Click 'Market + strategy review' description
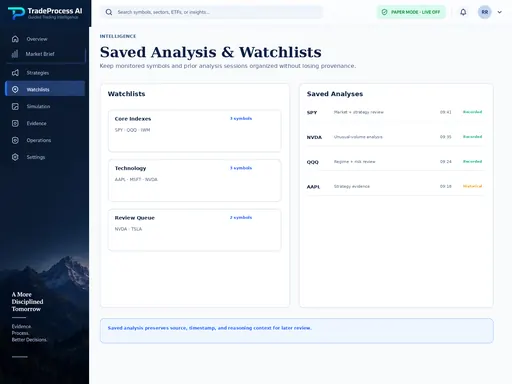Image resolution: width=512 pixels, height=384 pixels. pos(359,112)
